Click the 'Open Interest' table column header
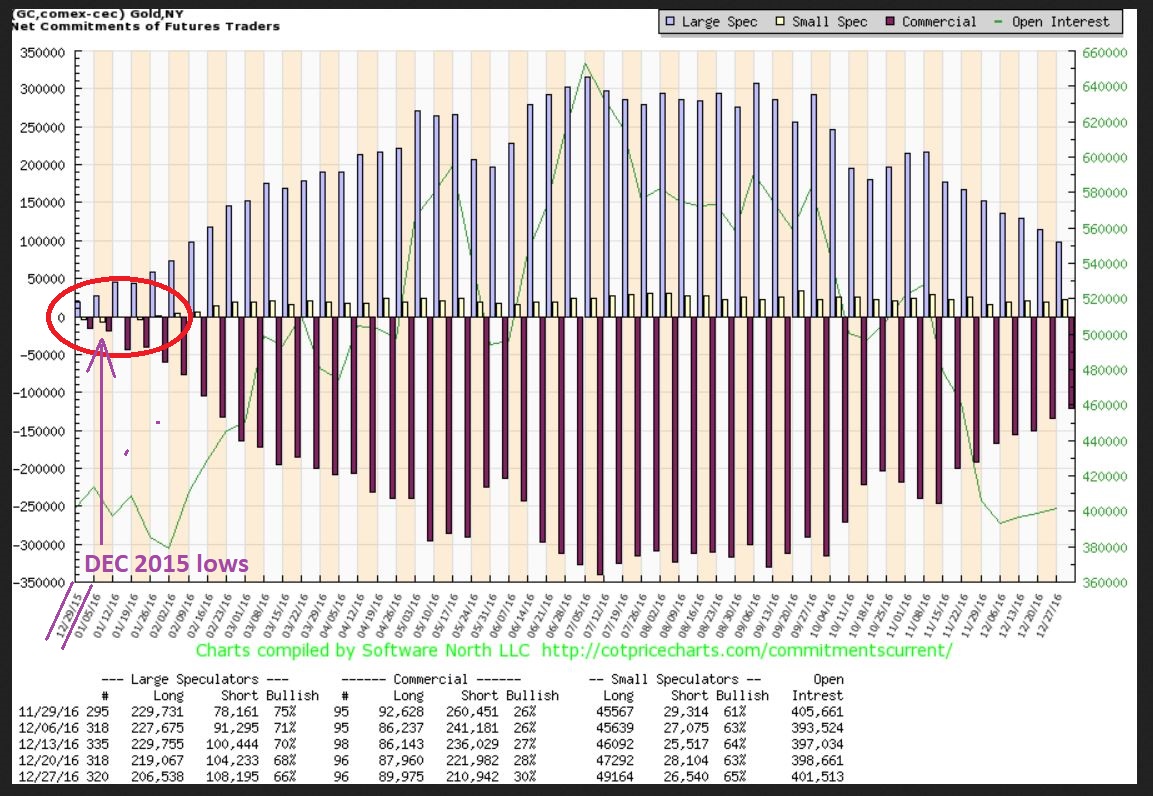The image size is (1153, 796). coord(817,687)
